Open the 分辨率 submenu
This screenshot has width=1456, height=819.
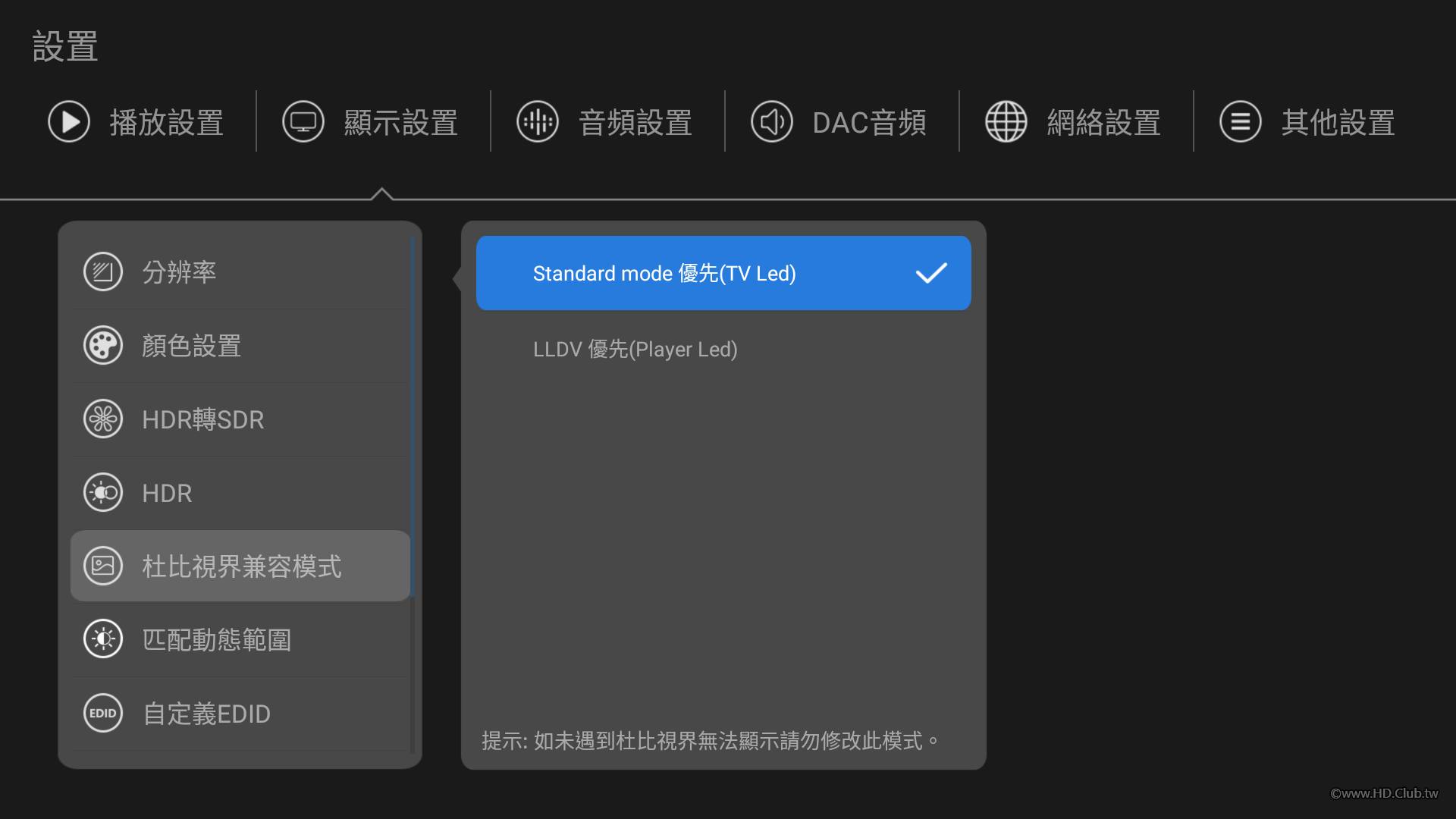pos(179,272)
